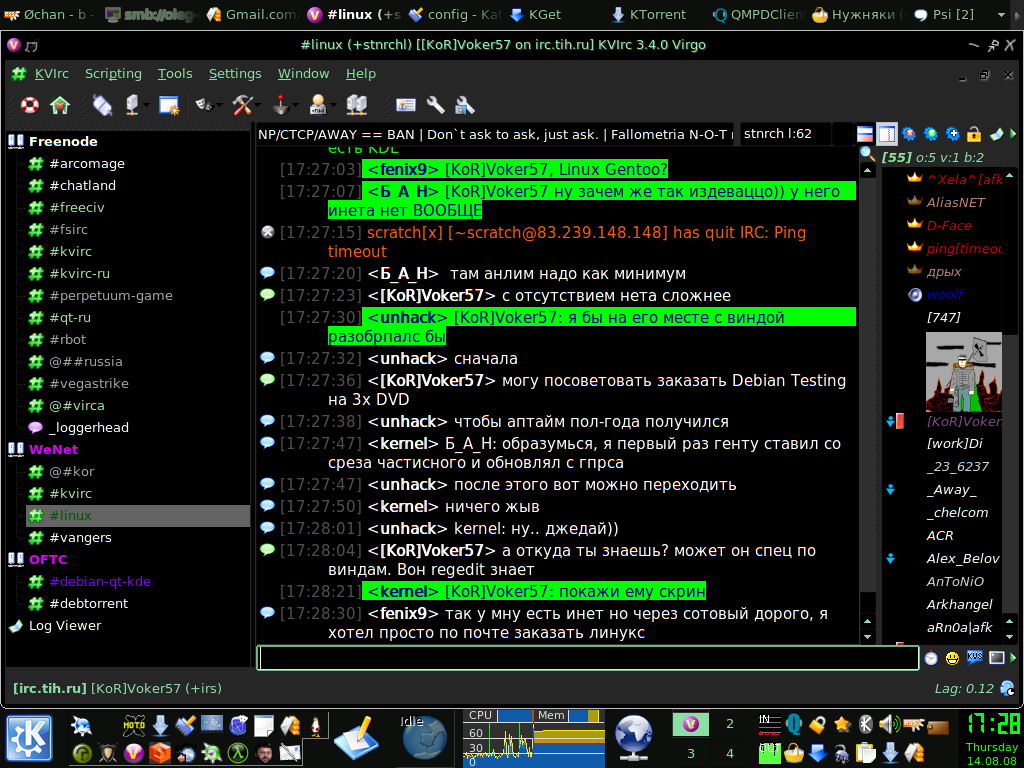Open dropdown arrow beside server tower icon
This screenshot has height=768, width=1024.
[147, 105]
